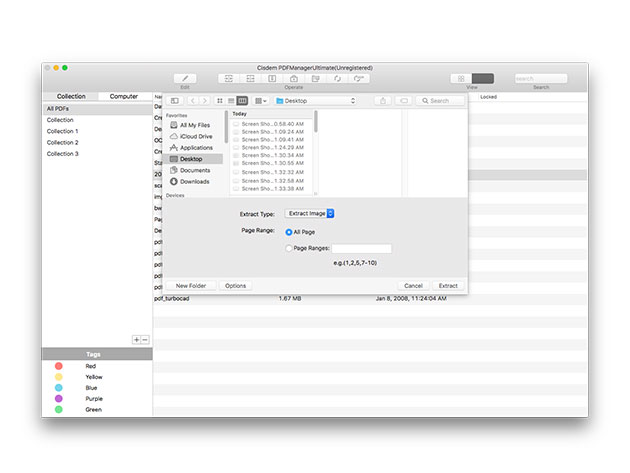Image resolution: width=630 pixels, height=473 pixels.
Task: Click the Page Ranges text field
Action: pos(362,248)
